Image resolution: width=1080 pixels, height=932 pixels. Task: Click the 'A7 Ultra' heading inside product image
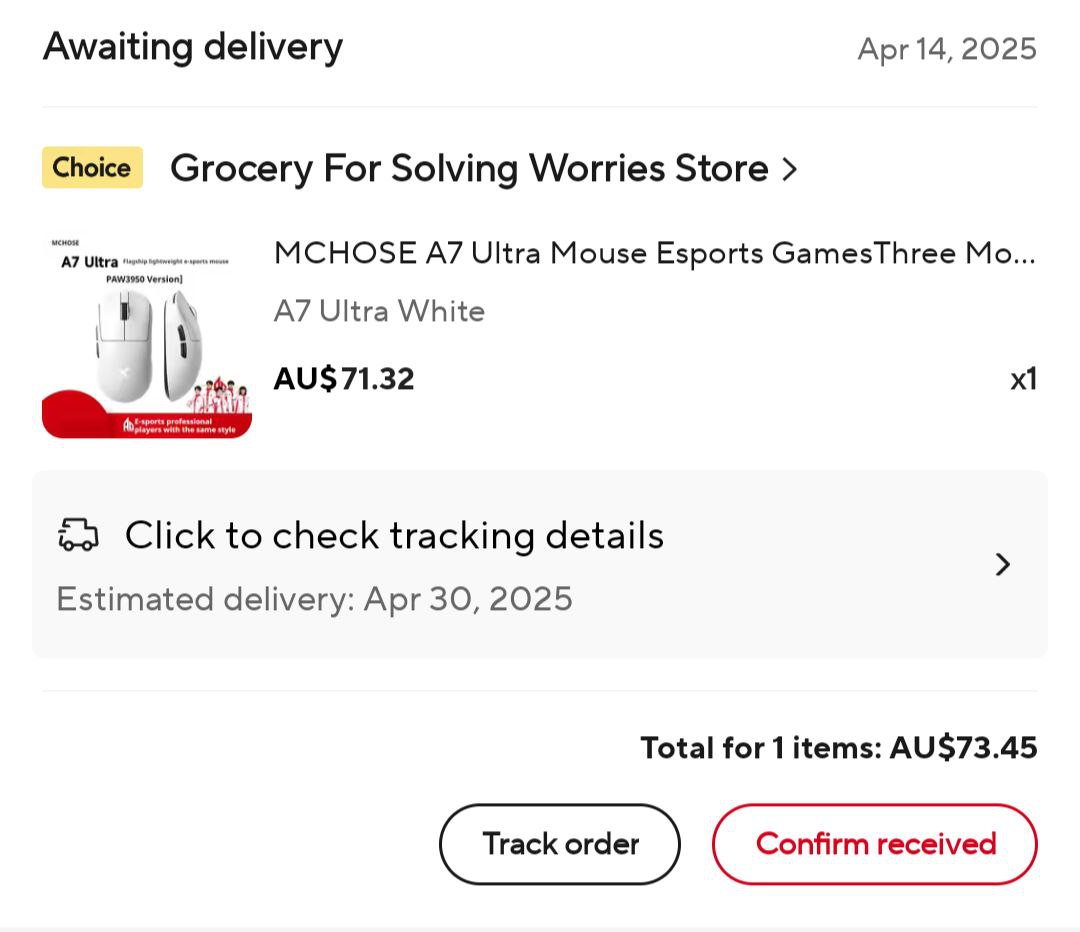click(x=89, y=263)
